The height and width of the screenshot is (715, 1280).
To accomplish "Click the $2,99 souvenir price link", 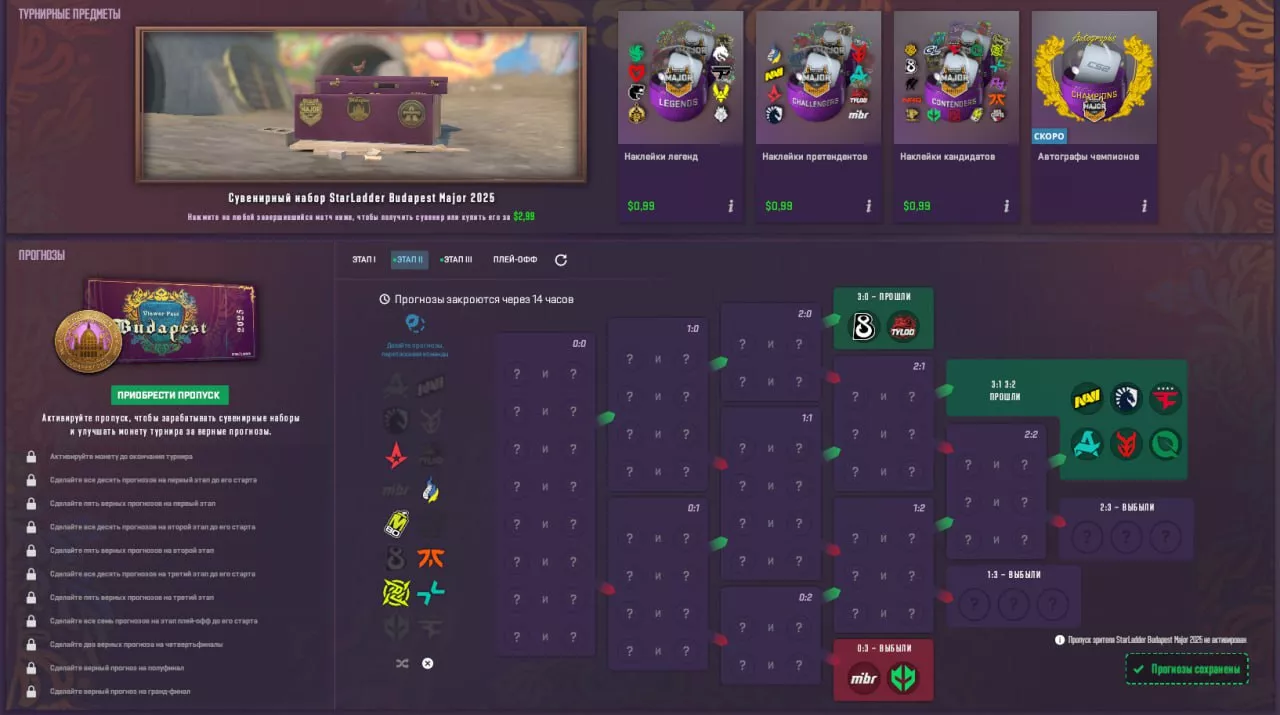I will pyautogui.click(x=523, y=216).
